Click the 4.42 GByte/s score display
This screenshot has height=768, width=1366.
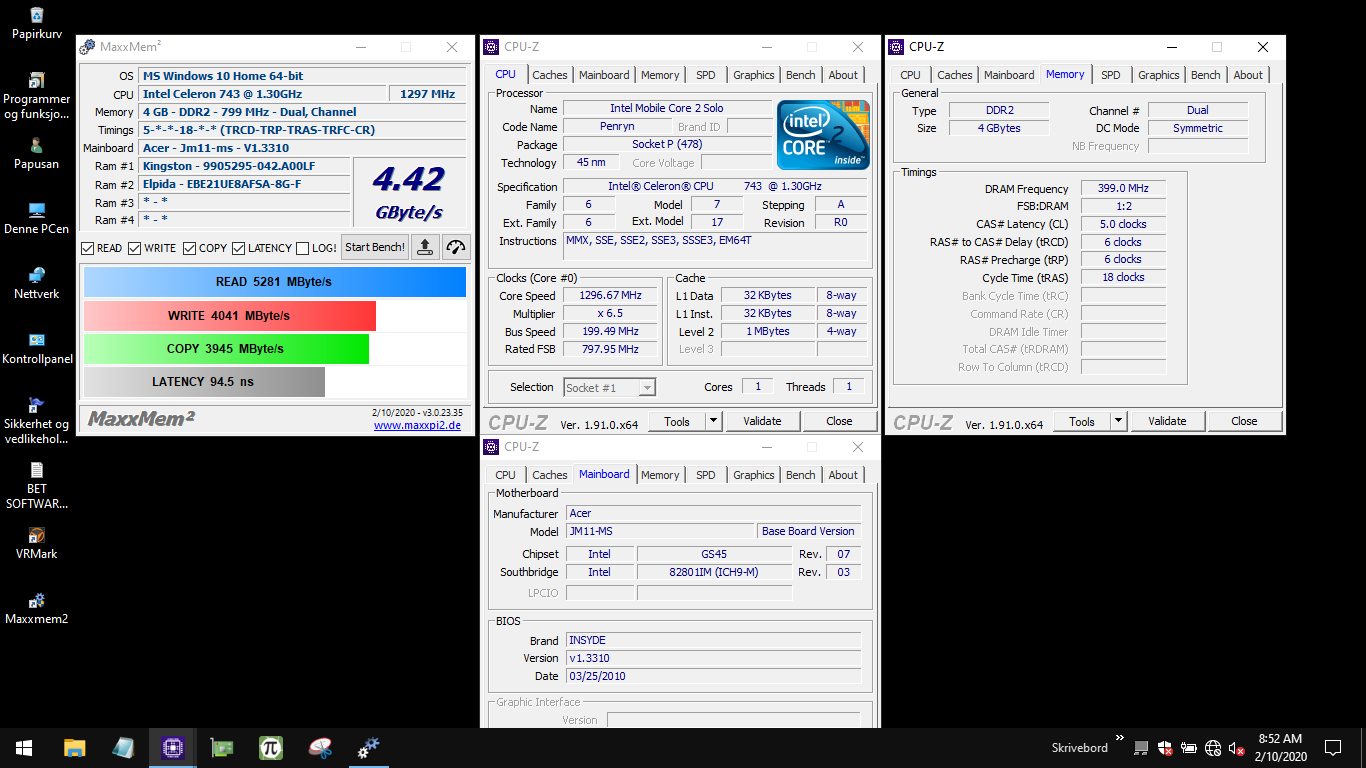(x=409, y=192)
